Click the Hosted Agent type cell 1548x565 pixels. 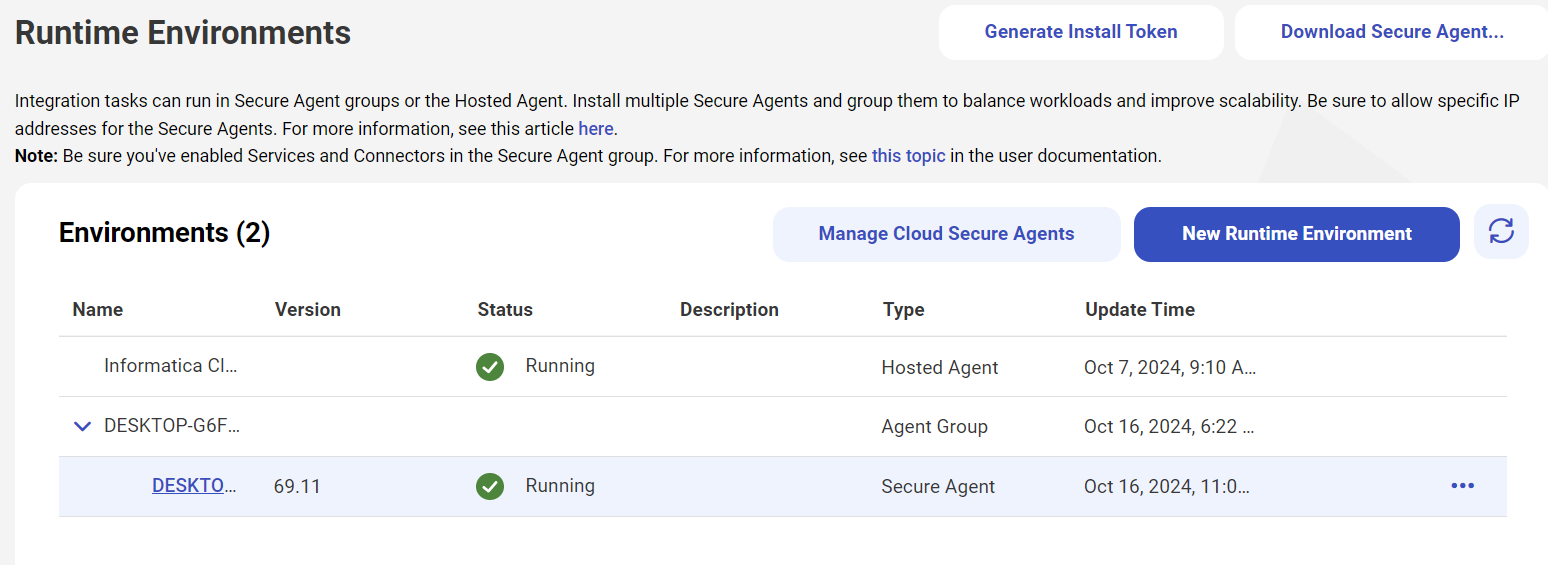pyautogui.click(x=940, y=368)
